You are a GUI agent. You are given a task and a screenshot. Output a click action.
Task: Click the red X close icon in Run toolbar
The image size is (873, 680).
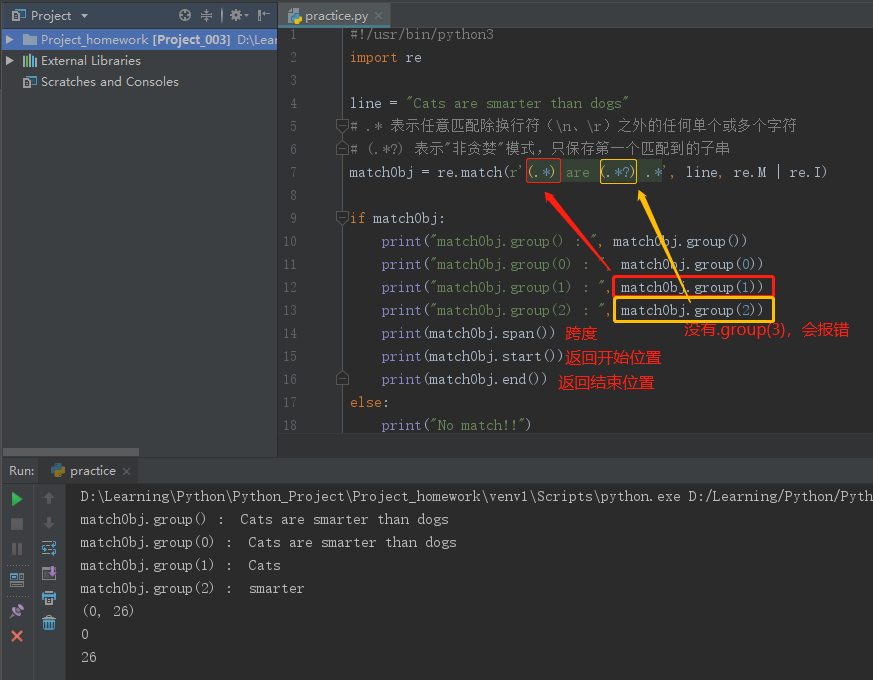tap(17, 634)
